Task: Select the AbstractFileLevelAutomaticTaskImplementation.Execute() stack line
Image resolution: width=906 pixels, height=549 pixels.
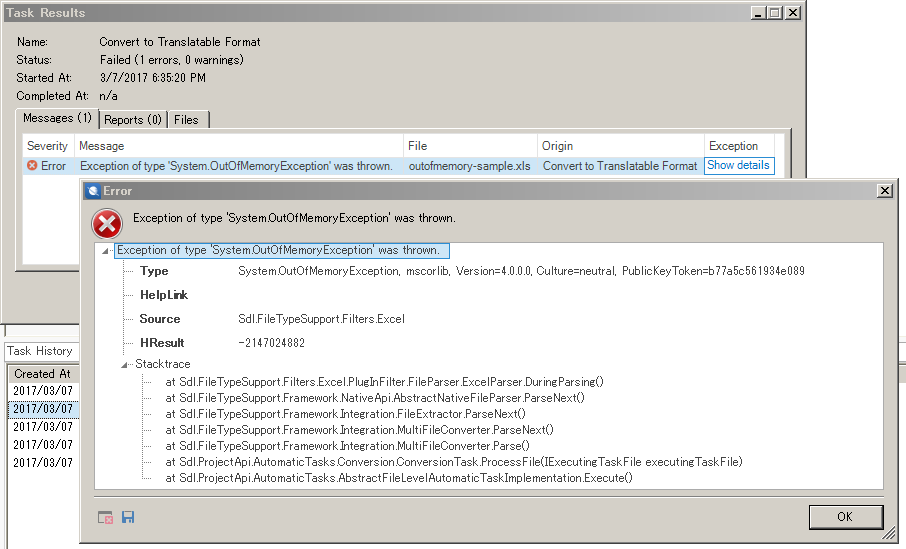Action: 399,478
